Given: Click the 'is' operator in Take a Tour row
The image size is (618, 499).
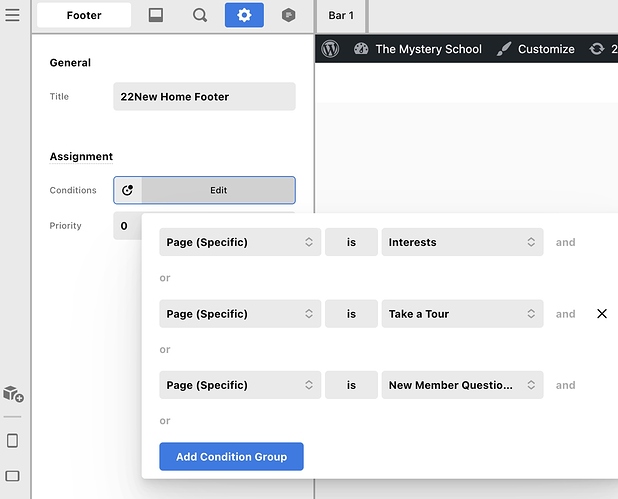Looking at the screenshot, I should [x=351, y=314].
